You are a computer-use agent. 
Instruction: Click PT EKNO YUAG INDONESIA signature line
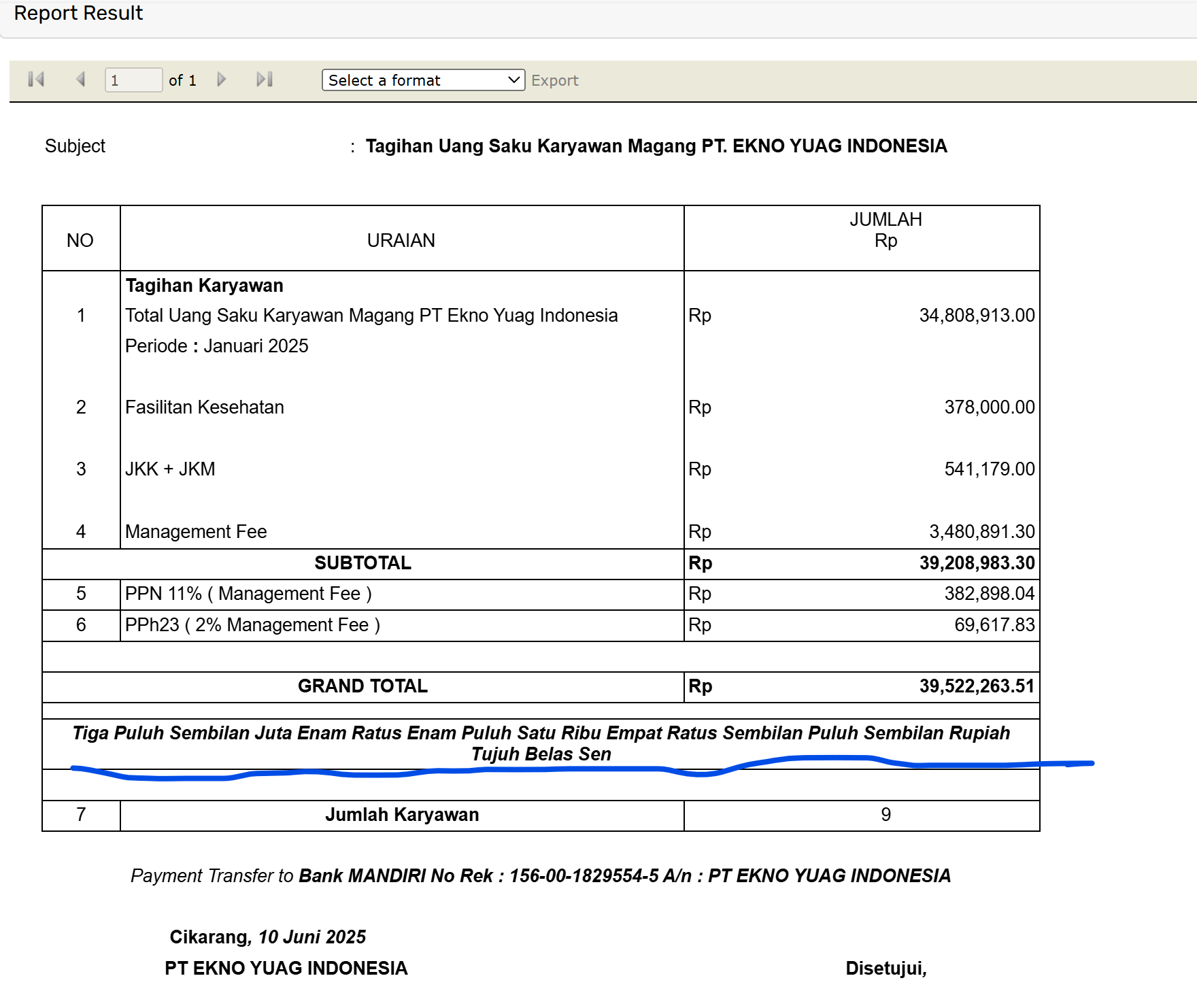coord(286,969)
